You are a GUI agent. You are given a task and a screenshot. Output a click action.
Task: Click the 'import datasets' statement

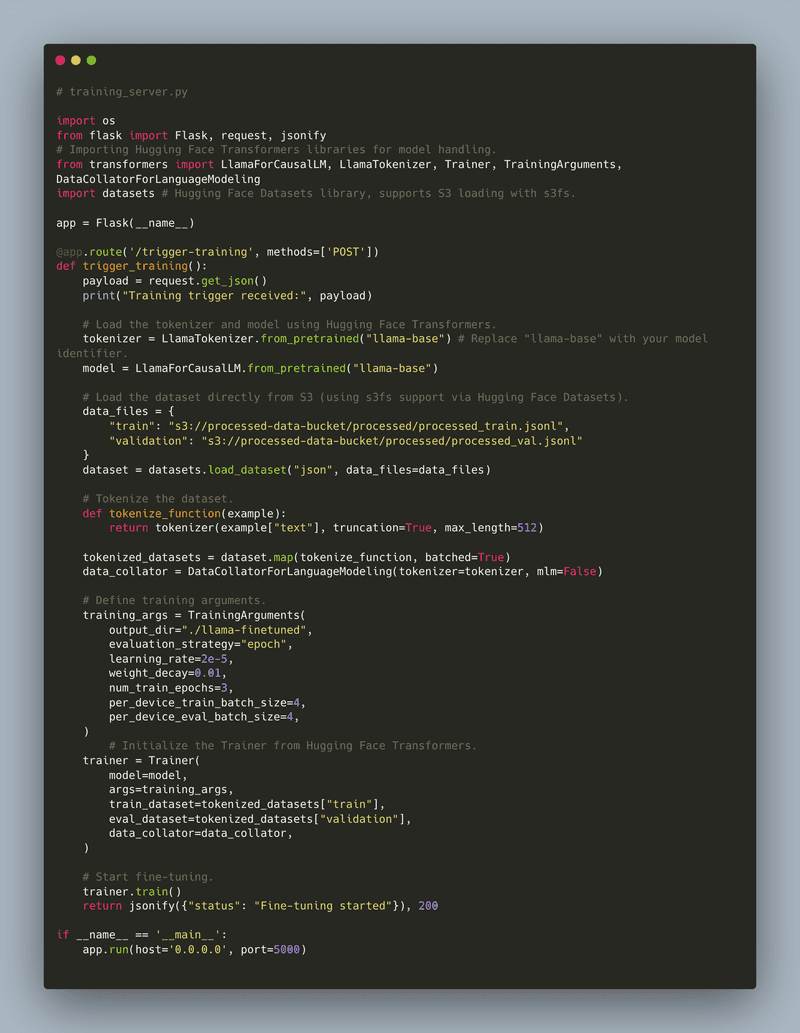point(105,193)
